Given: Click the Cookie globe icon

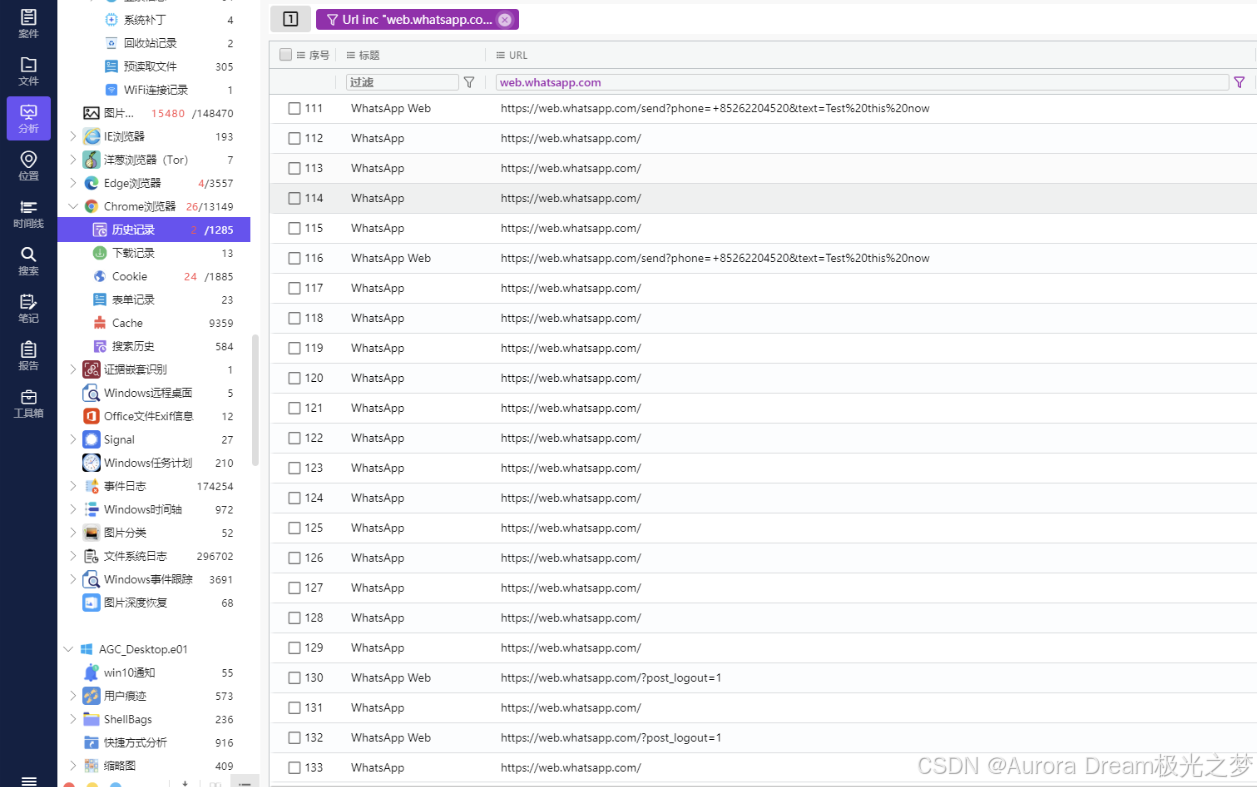Looking at the screenshot, I should click(100, 277).
